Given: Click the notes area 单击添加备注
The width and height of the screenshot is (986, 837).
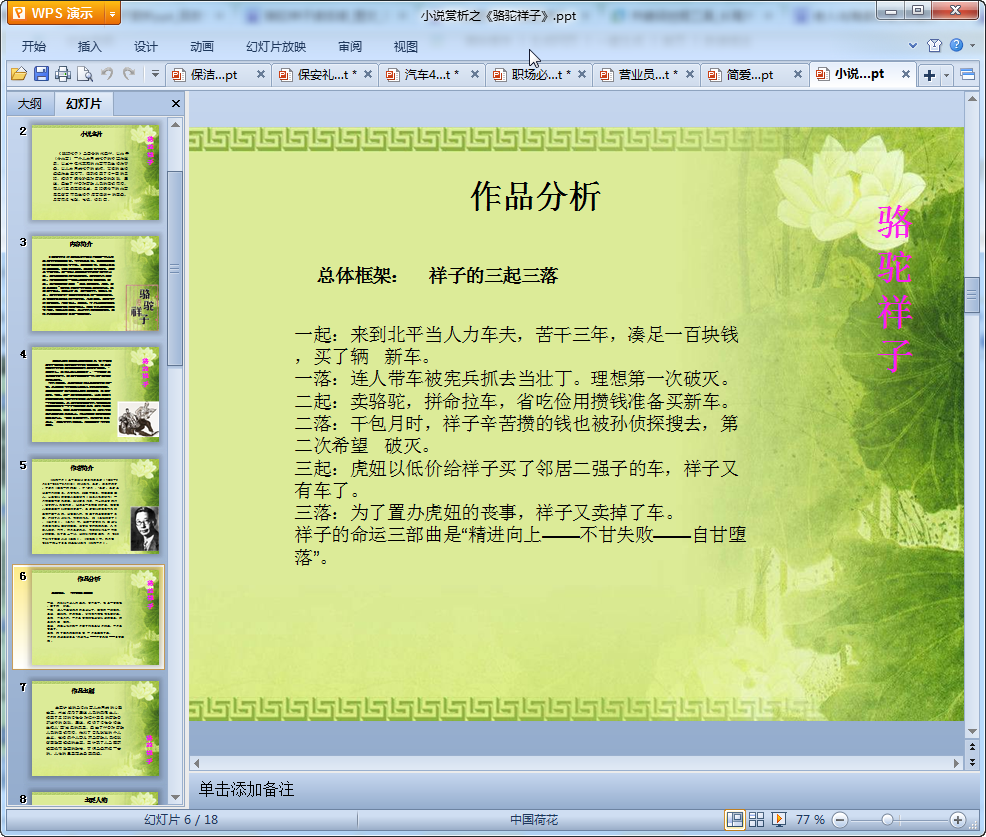Looking at the screenshot, I should pos(246,789).
